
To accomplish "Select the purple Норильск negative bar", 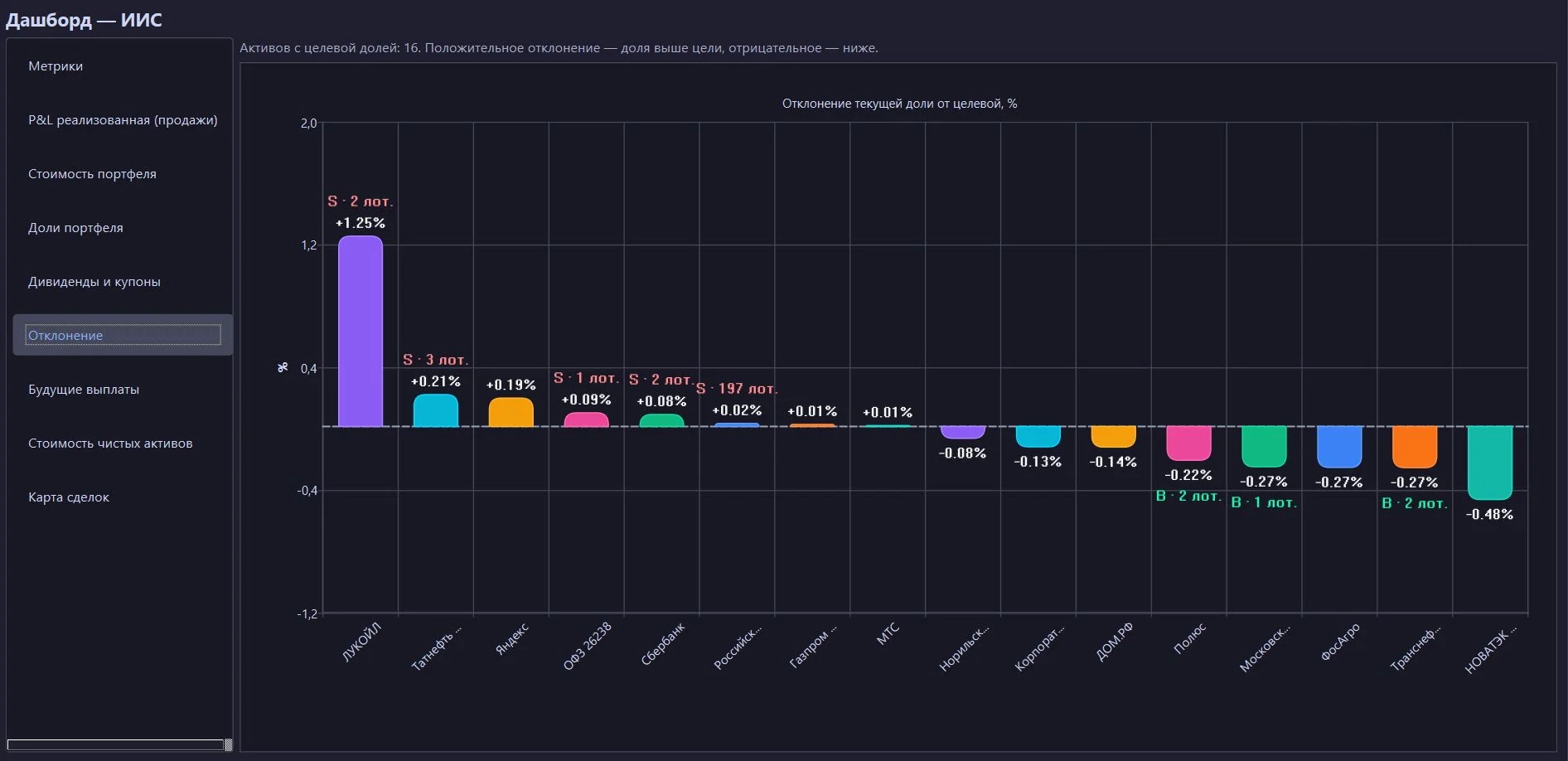I will click(962, 432).
